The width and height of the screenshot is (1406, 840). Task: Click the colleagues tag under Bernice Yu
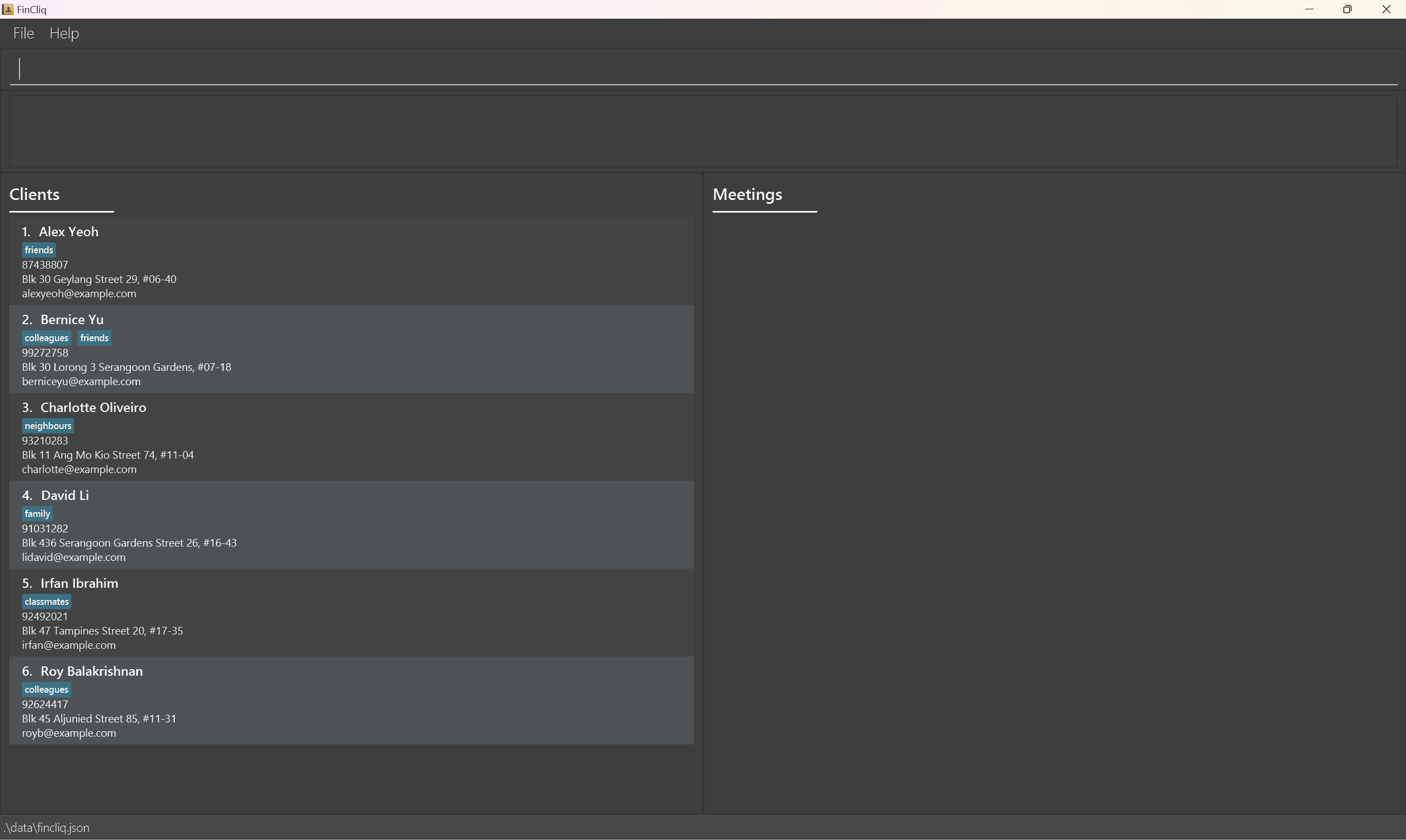pyautogui.click(x=46, y=338)
